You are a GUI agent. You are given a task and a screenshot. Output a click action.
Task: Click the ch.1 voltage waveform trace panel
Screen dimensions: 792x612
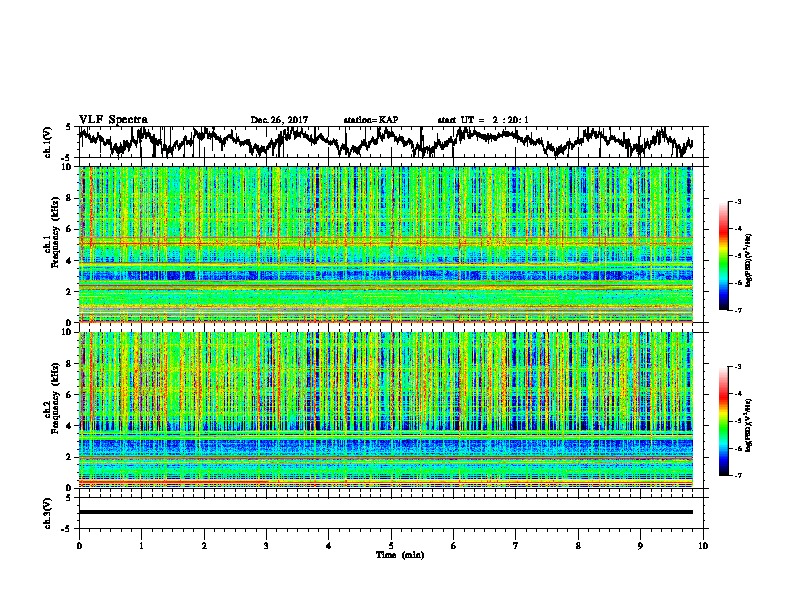click(393, 142)
